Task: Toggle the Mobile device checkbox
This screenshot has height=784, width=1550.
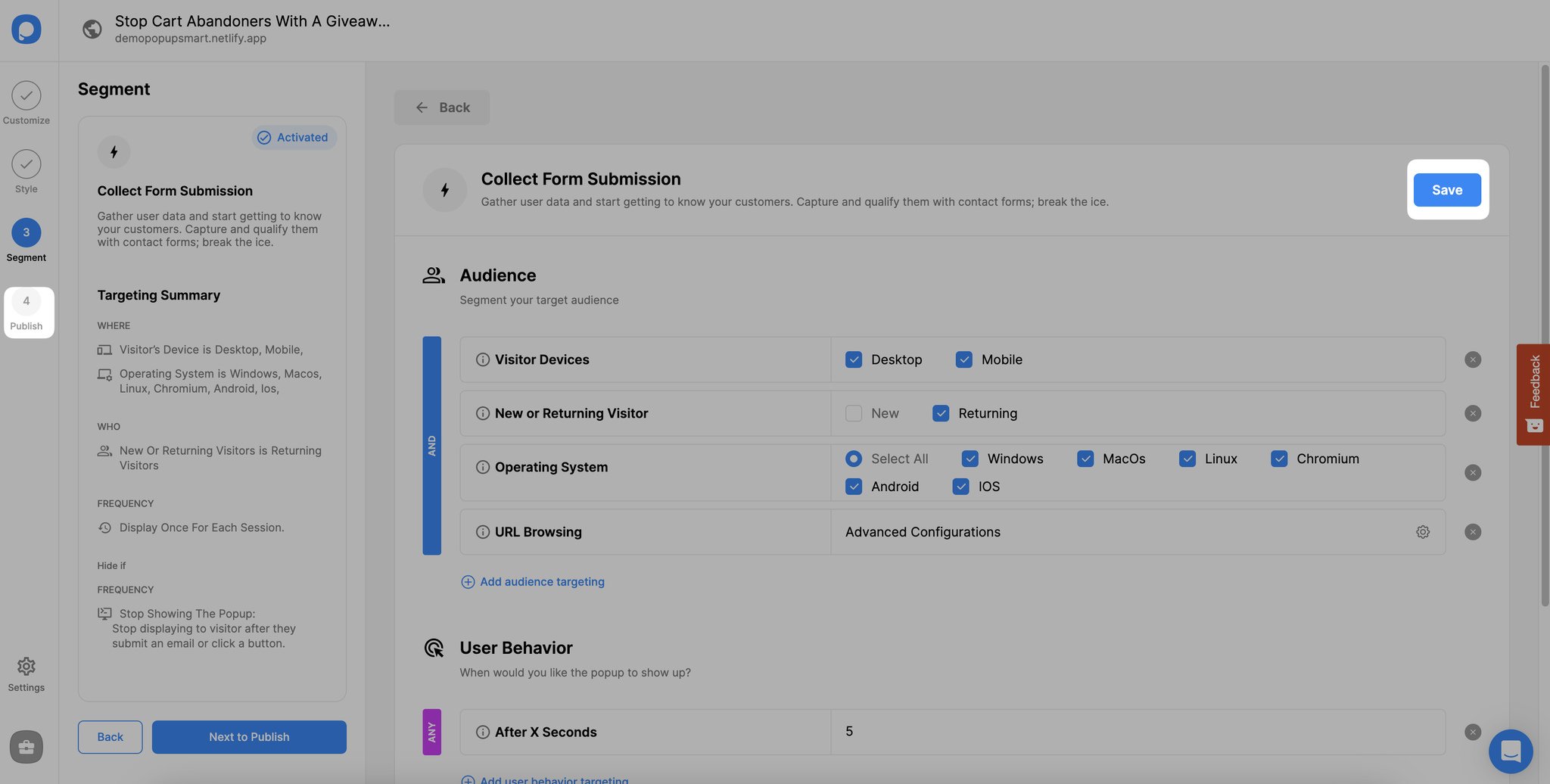Action: coord(963,359)
